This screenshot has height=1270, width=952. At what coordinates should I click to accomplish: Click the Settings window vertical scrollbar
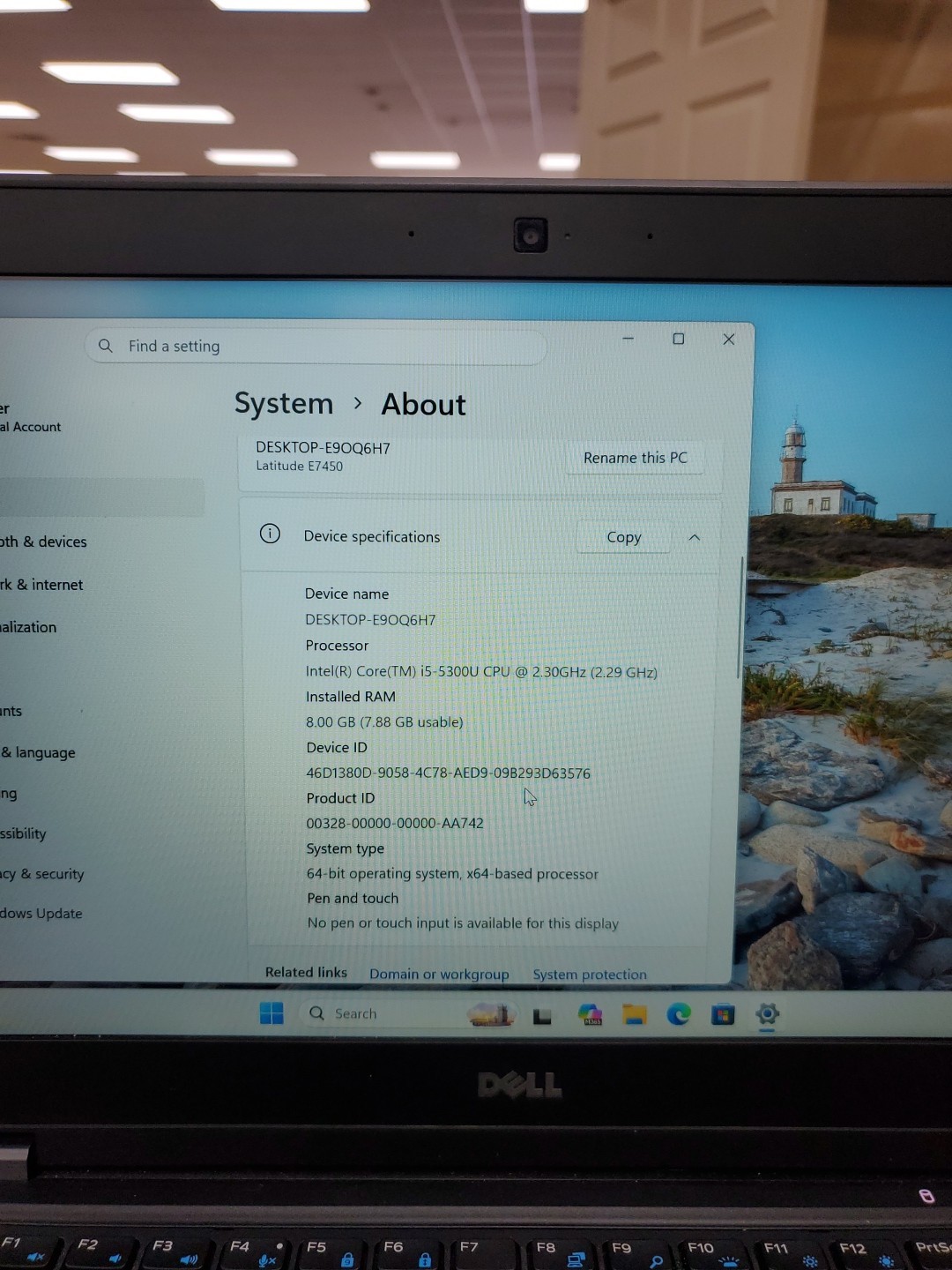coord(741,617)
